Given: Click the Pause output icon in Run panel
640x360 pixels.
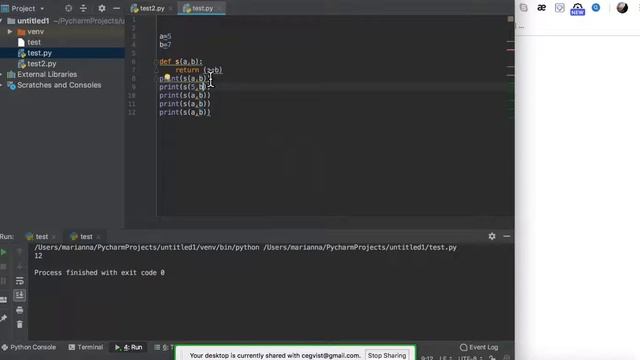Looking at the screenshot, I should 3,281.
